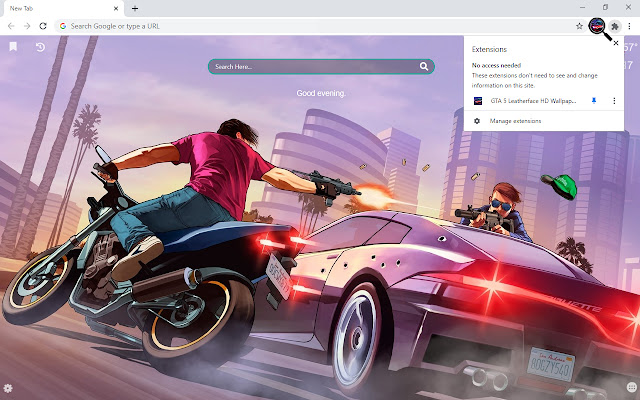This screenshot has width=640, height=400.
Task: Open the page settings gear icon
Action: coord(8,388)
